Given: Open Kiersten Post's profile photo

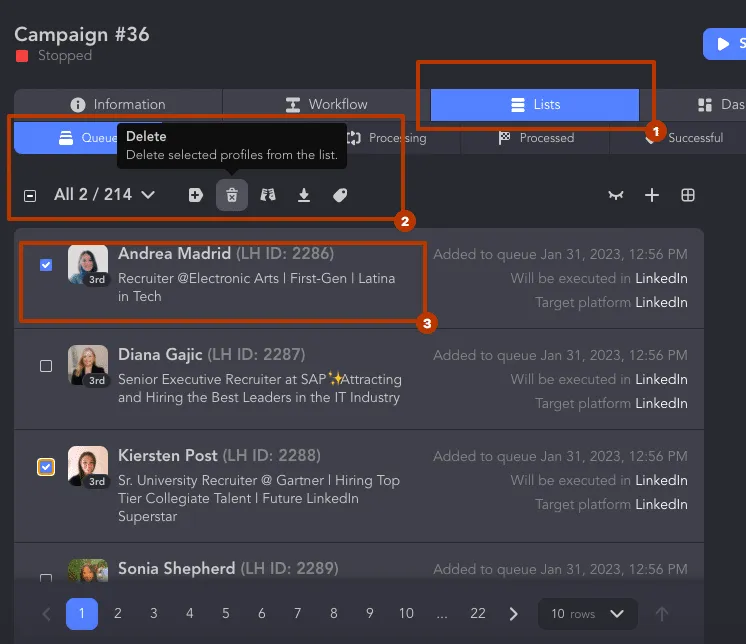Looking at the screenshot, I should (x=88, y=466).
